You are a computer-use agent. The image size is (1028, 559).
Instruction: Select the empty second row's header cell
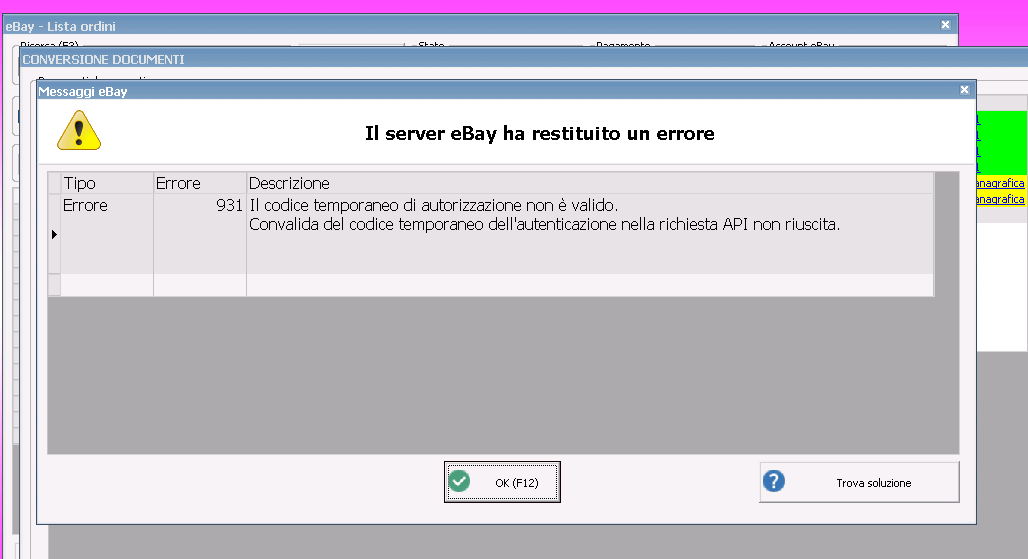click(54, 284)
